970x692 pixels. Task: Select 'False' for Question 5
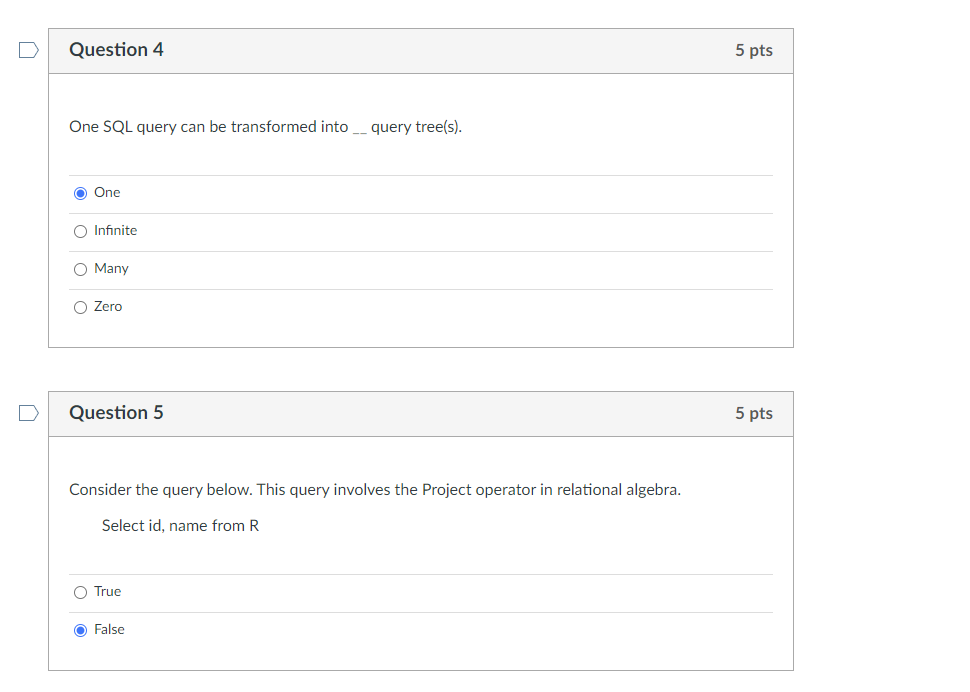point(80,629)
